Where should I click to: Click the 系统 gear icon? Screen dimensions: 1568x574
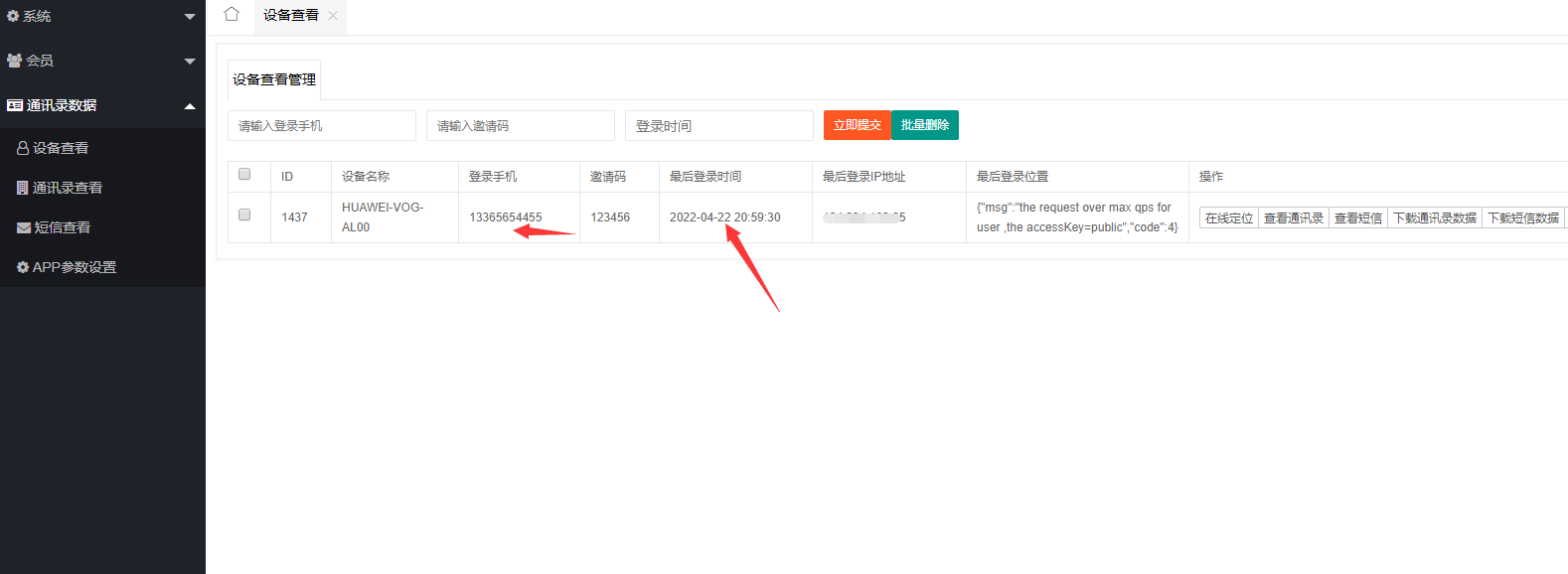tap(13, 16)
